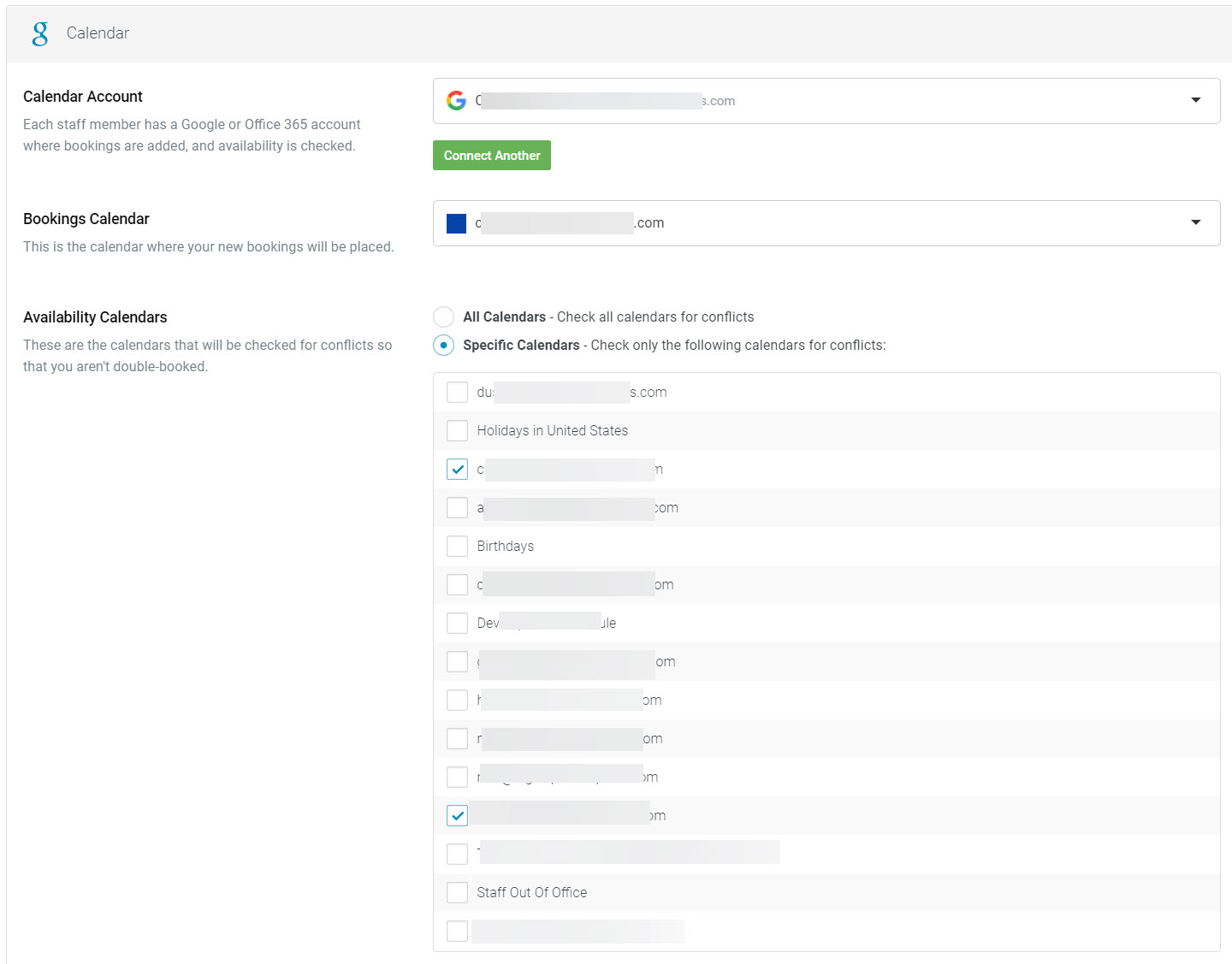The image size is (1232, 964).
Task: Click the Calendar header title
Action: [x=98, y=33]
